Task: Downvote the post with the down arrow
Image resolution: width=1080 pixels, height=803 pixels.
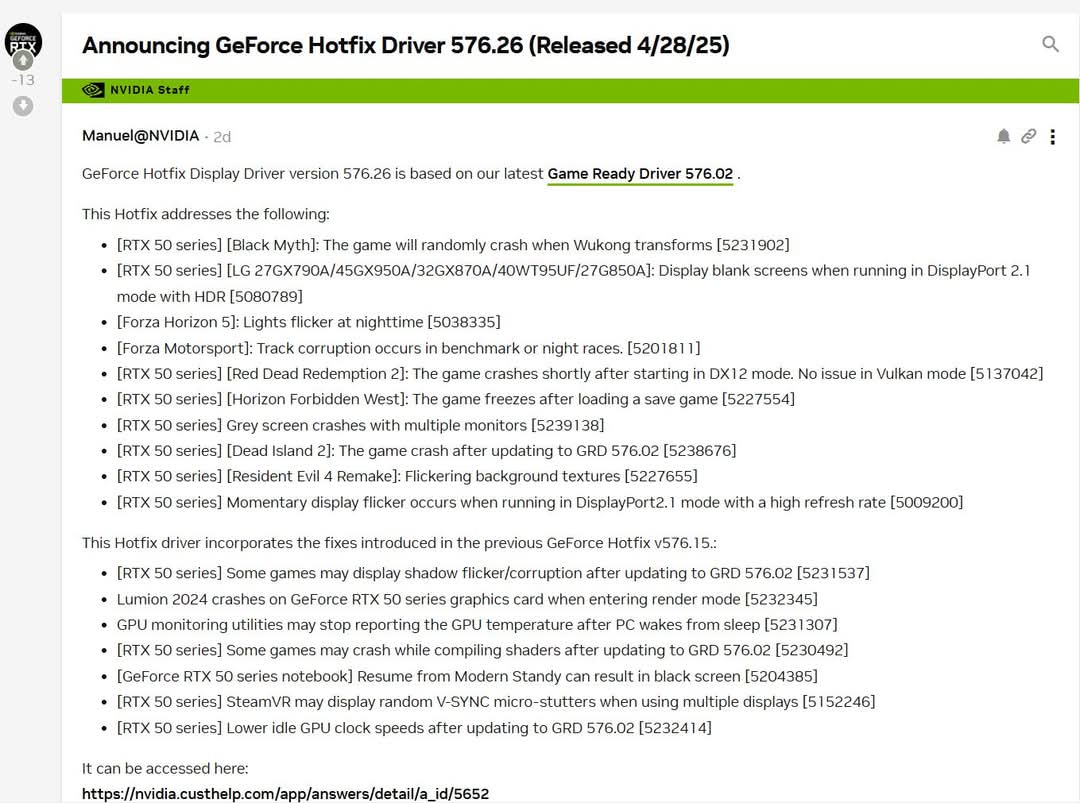Action: 23,106
